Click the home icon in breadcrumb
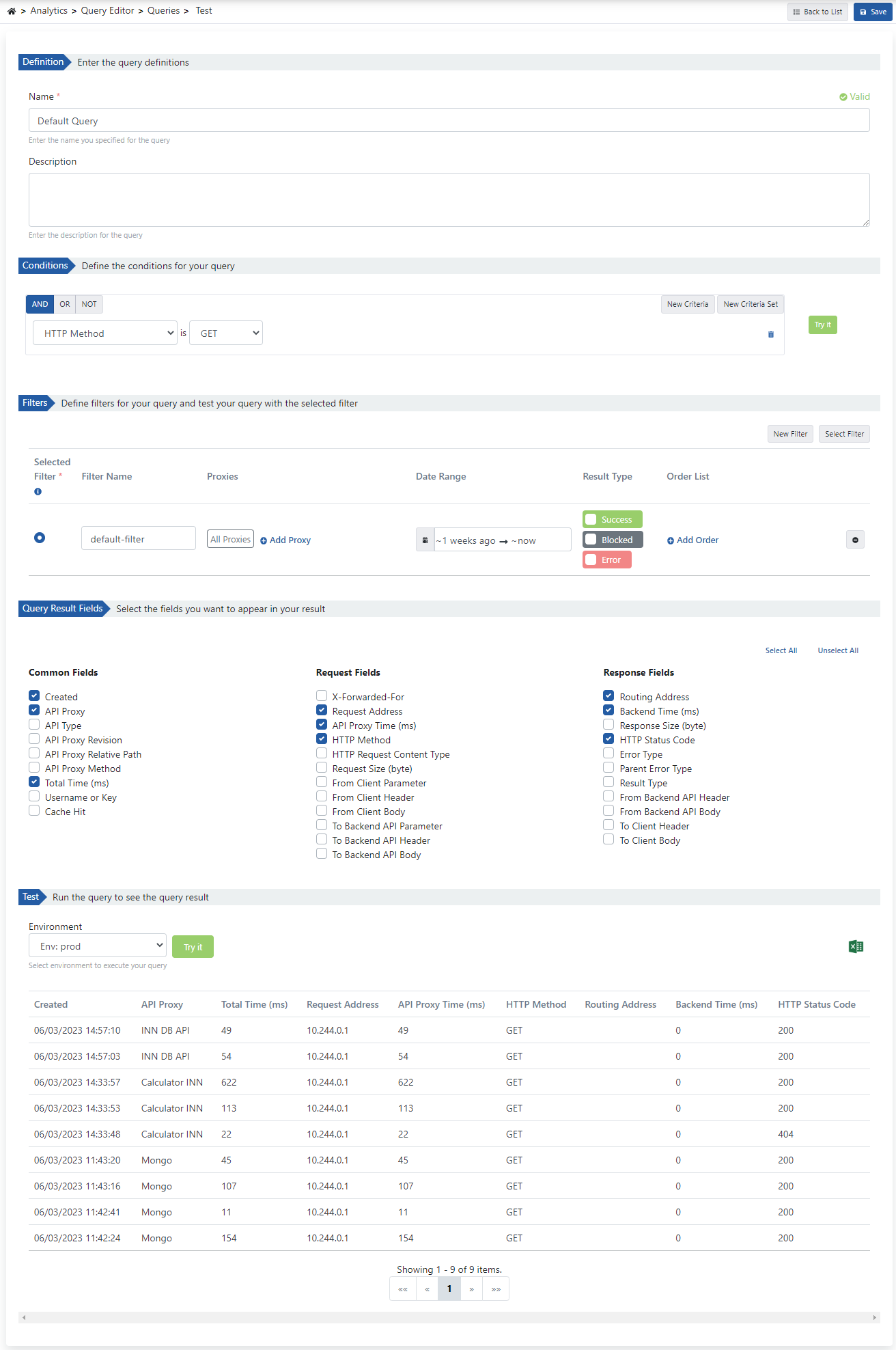 coord(12,11)
